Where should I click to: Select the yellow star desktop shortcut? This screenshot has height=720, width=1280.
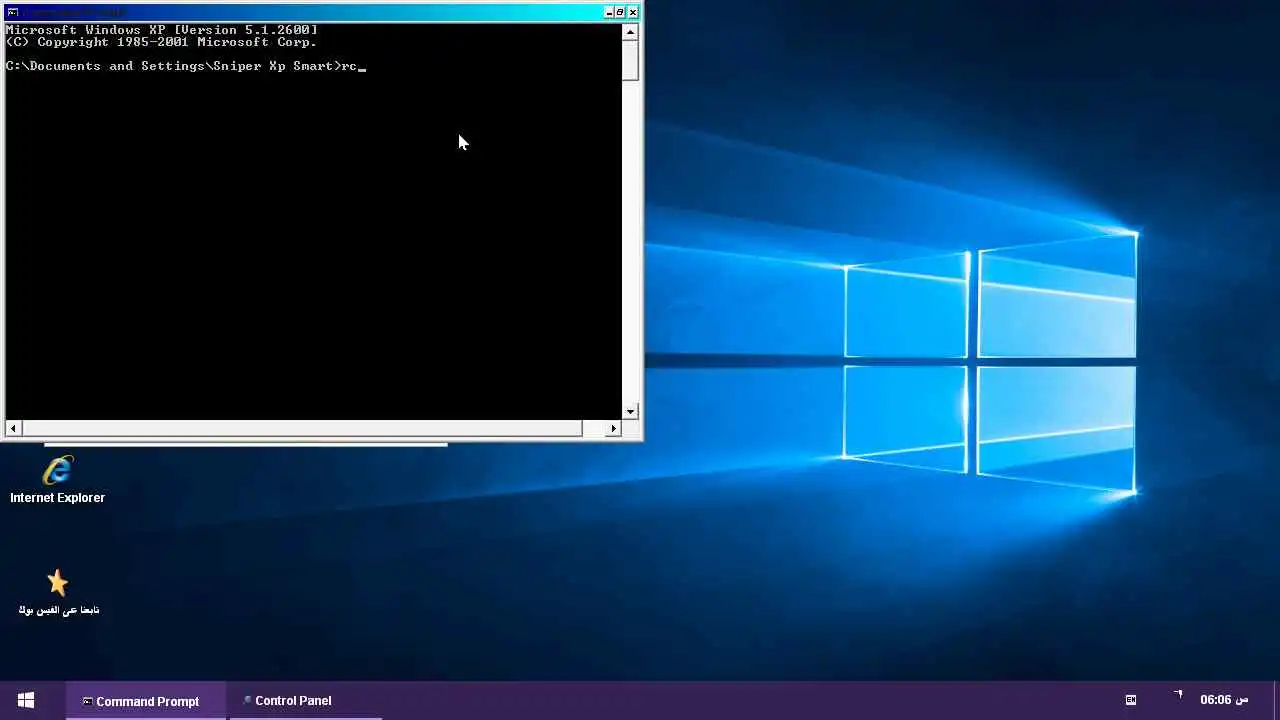coord(57,582)
